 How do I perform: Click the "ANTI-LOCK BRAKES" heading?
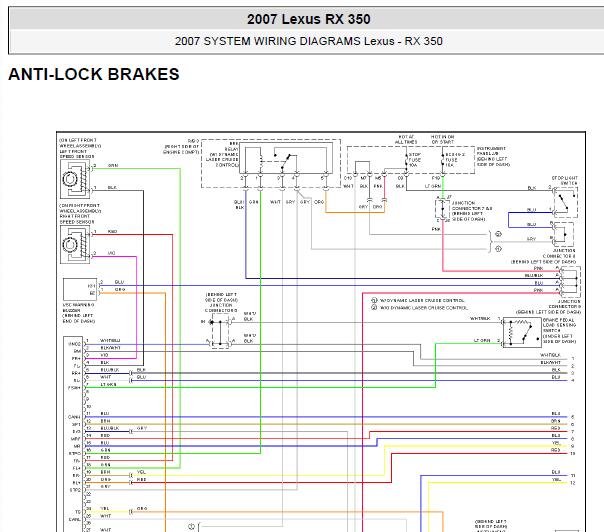click(94, 74)
